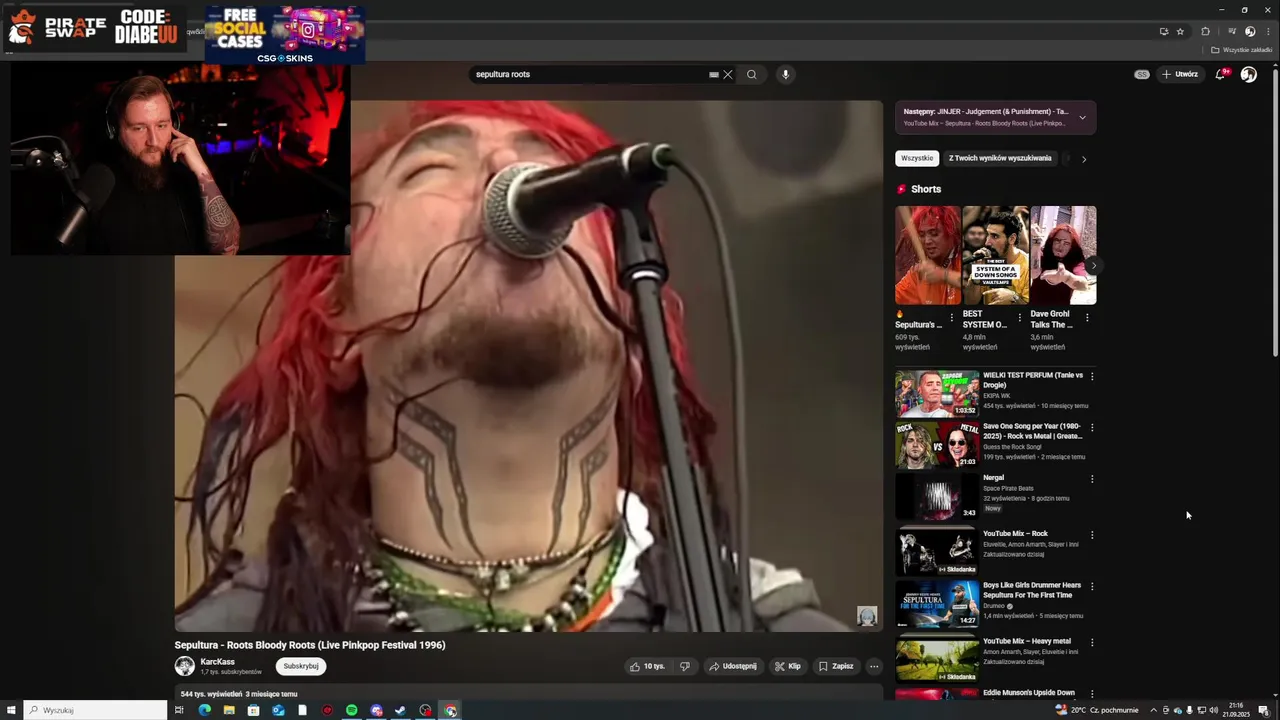Dislike the video with thumbs down
1280x720 pixels.
[x=685, y=666]
